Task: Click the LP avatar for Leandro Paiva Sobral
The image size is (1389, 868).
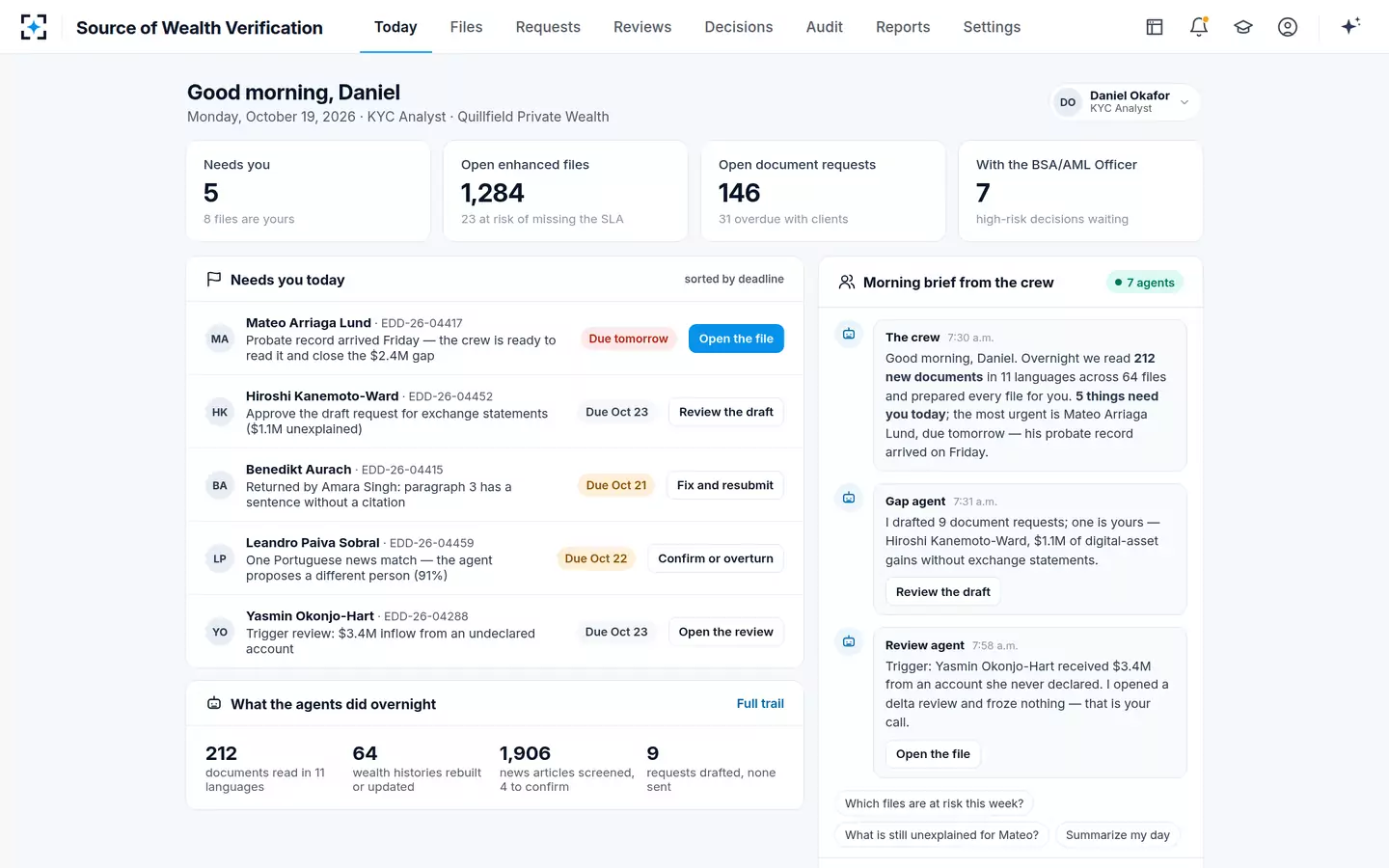Action: (x=220, y=558)
